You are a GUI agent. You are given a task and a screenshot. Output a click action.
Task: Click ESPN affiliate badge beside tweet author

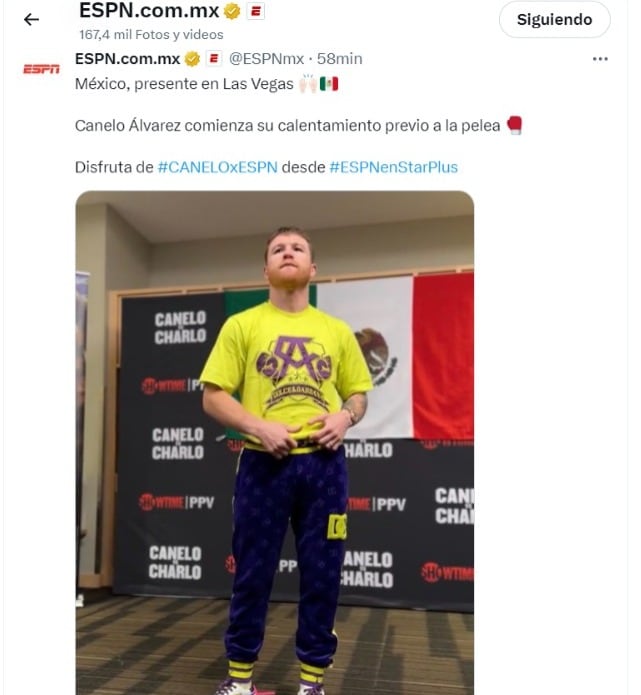214,59
